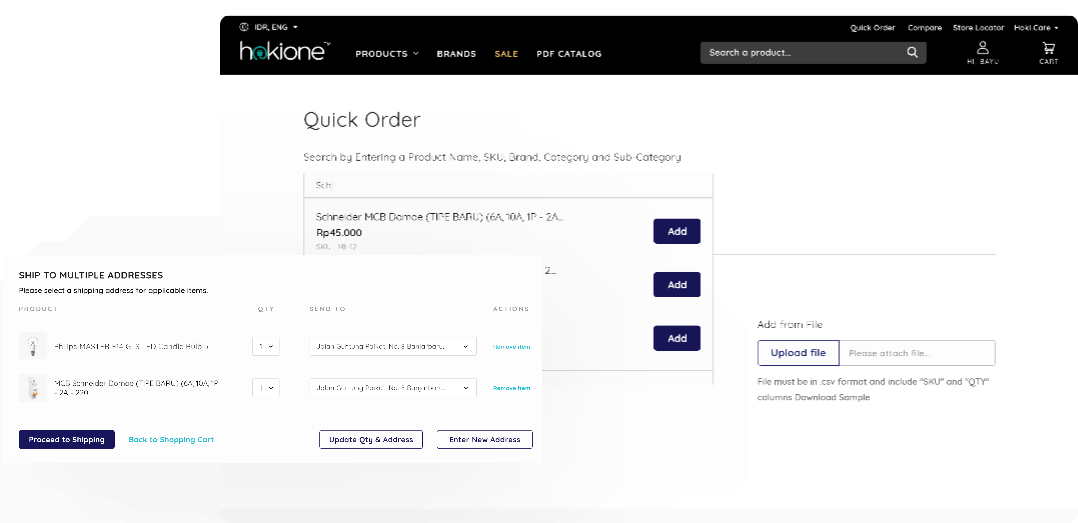Click the Hokione logo
Image resolution: width=1078 pixels, height=523 pixels.
click(284, 51)
